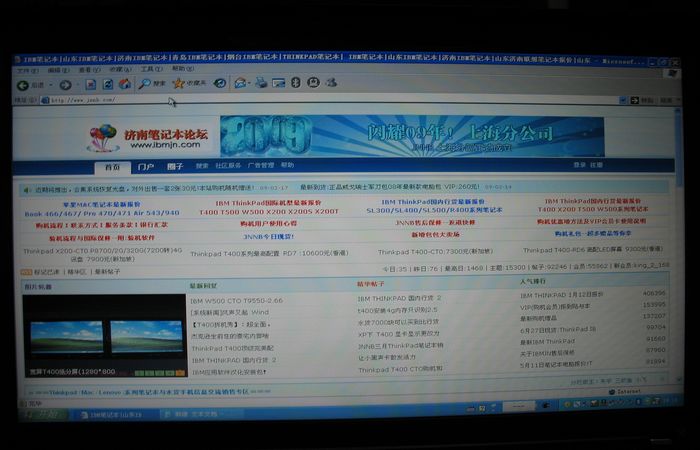Open the Thinkpad T400-CTO:7300元 listing
The image size is (700, 450).
tap(435, 252)
